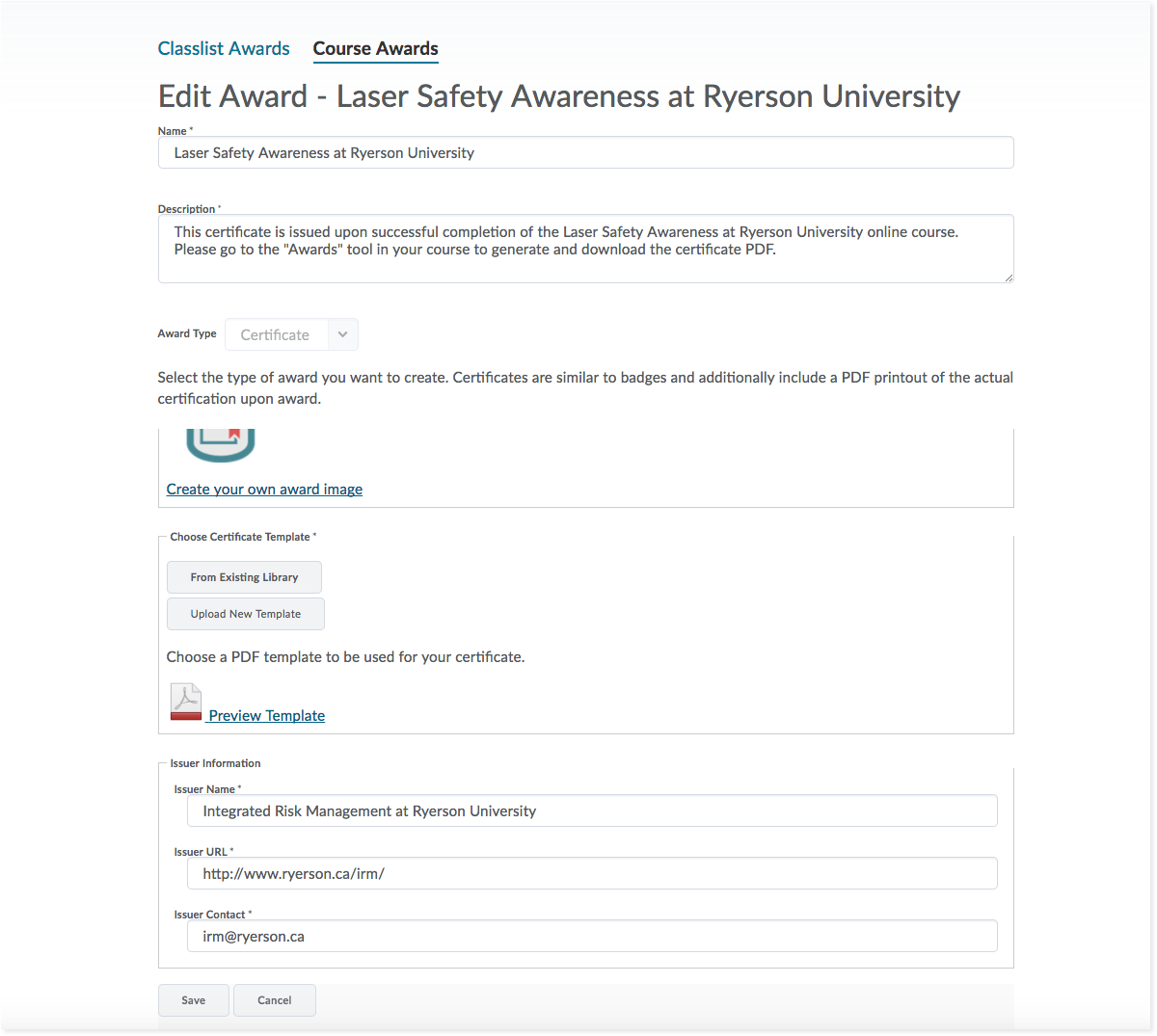Image resolution: width=1157 pixels, height=1036 pixels.
Task: Click the Award Type label
Action: (x=187, y=333)
